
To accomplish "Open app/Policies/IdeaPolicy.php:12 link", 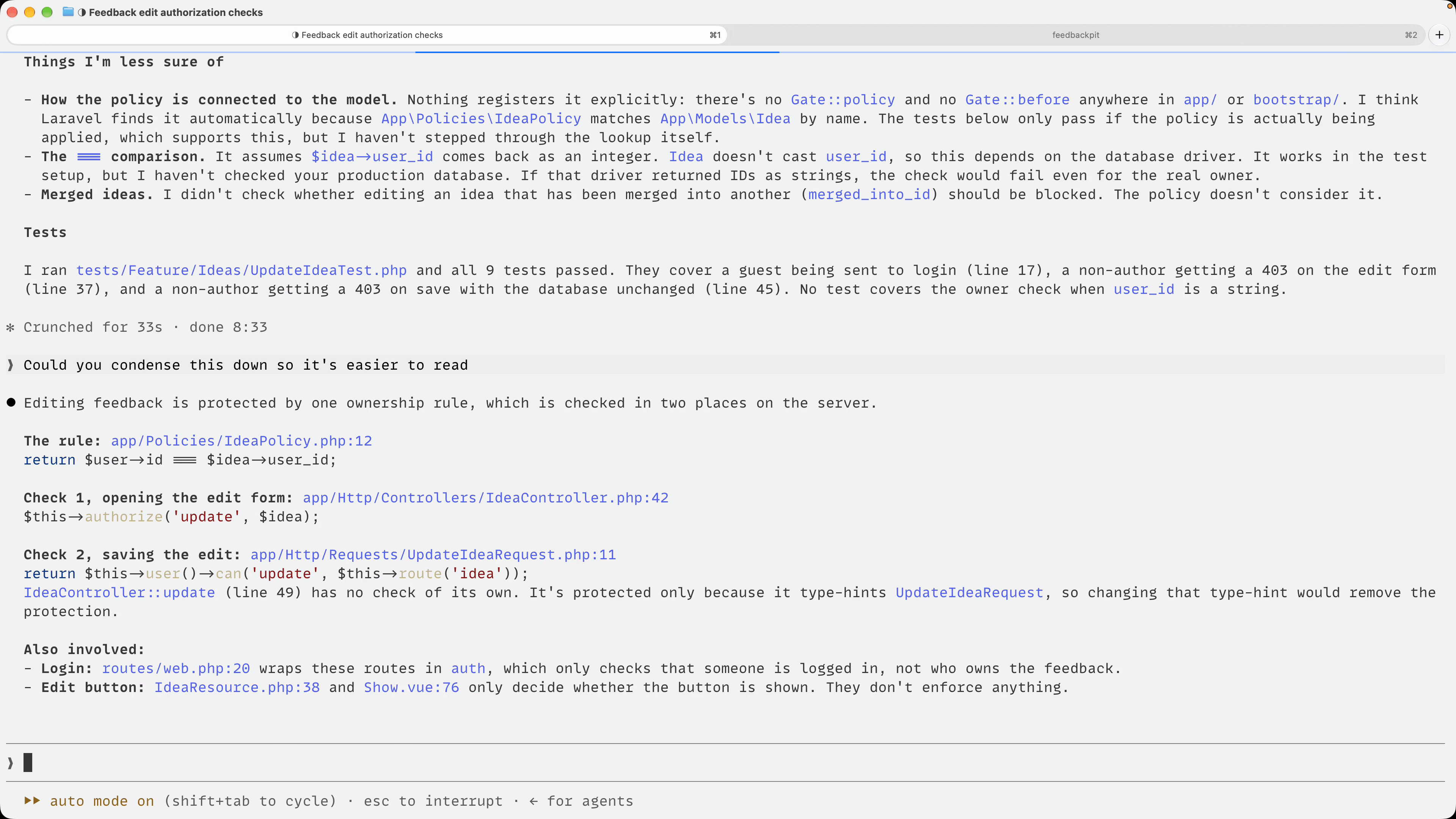I will pyautogui.click(x=242, y=441).
